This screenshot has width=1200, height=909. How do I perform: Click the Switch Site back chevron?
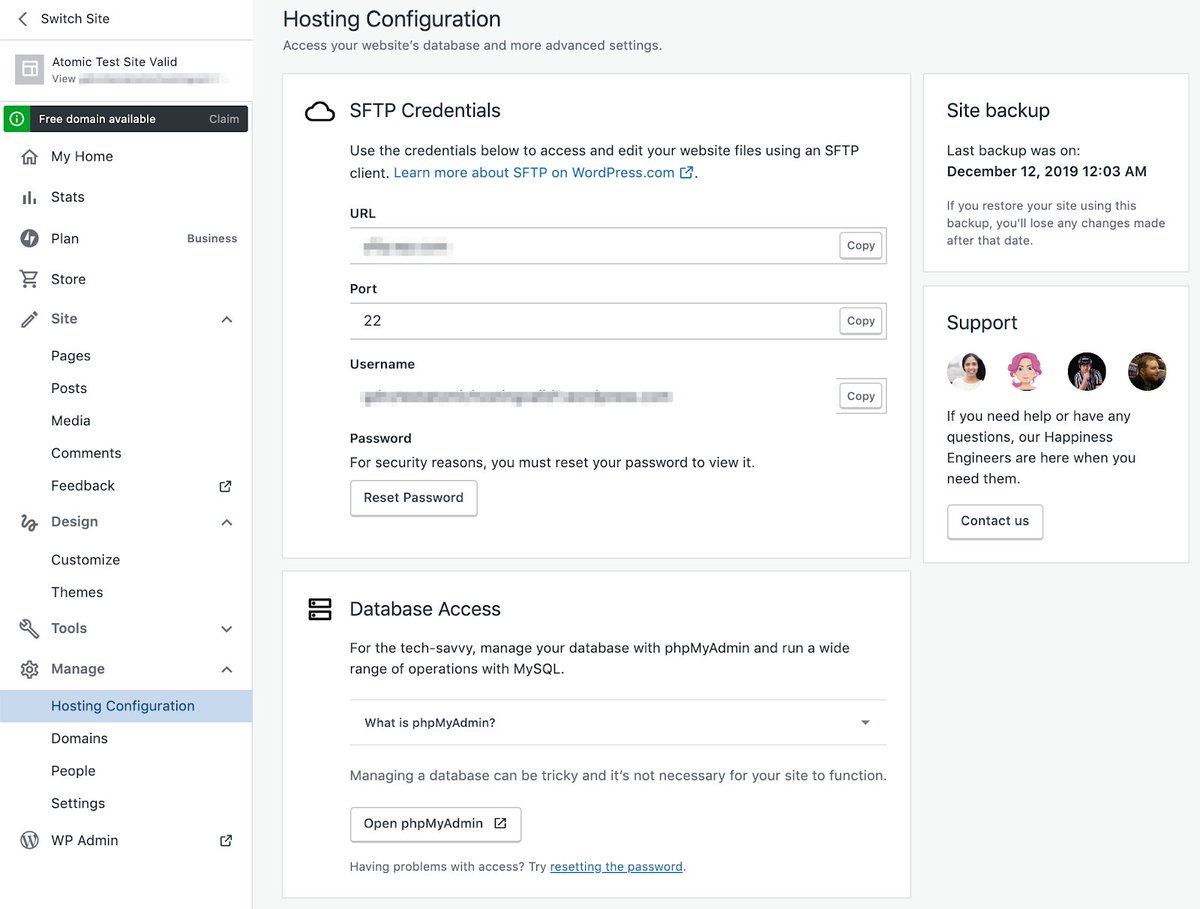coord(23,19)
